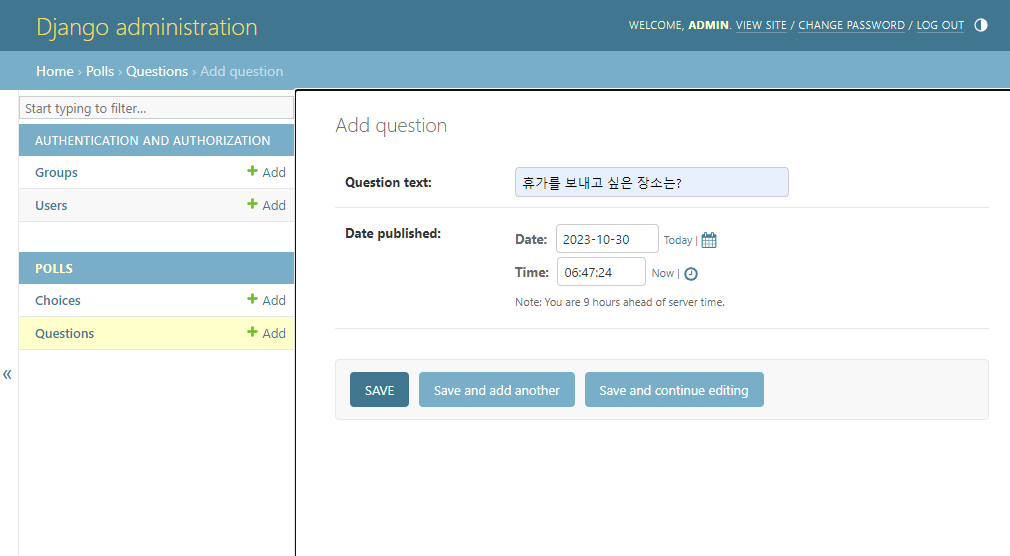Click the Date input field
Image resolution: width=1010 pixels, height=556 pixels.
607,239
